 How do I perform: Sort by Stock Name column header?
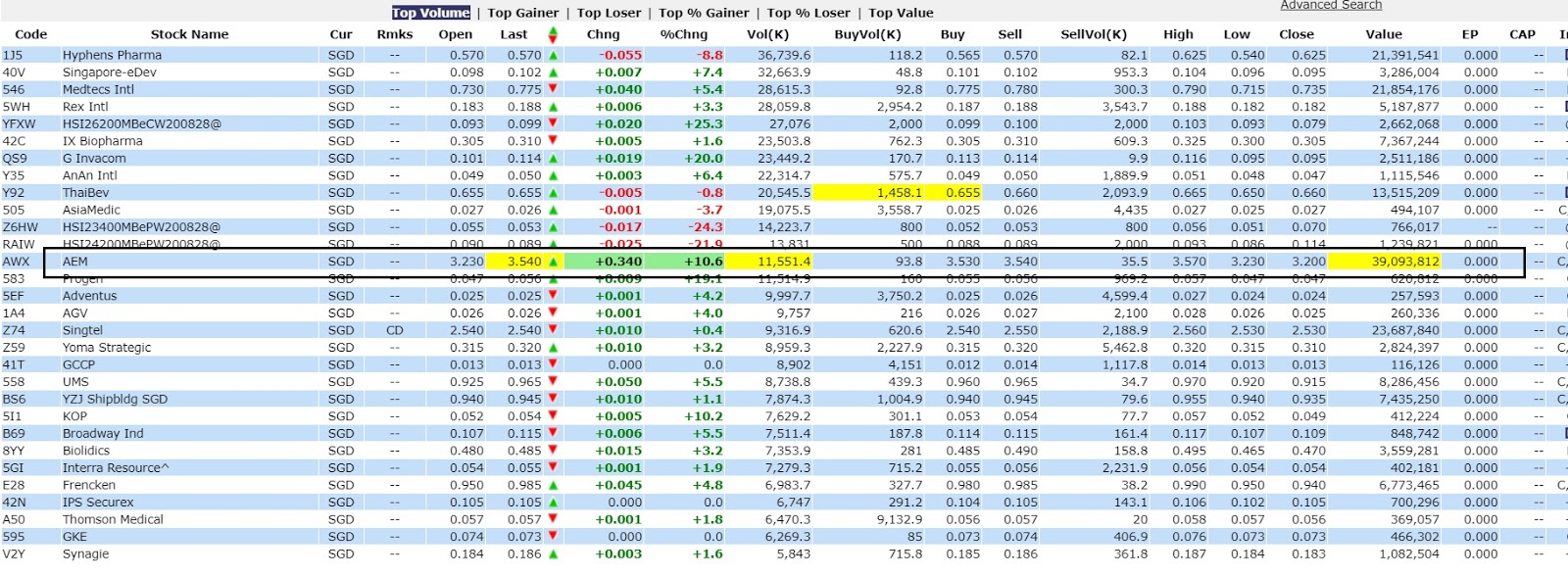(189, 34)
